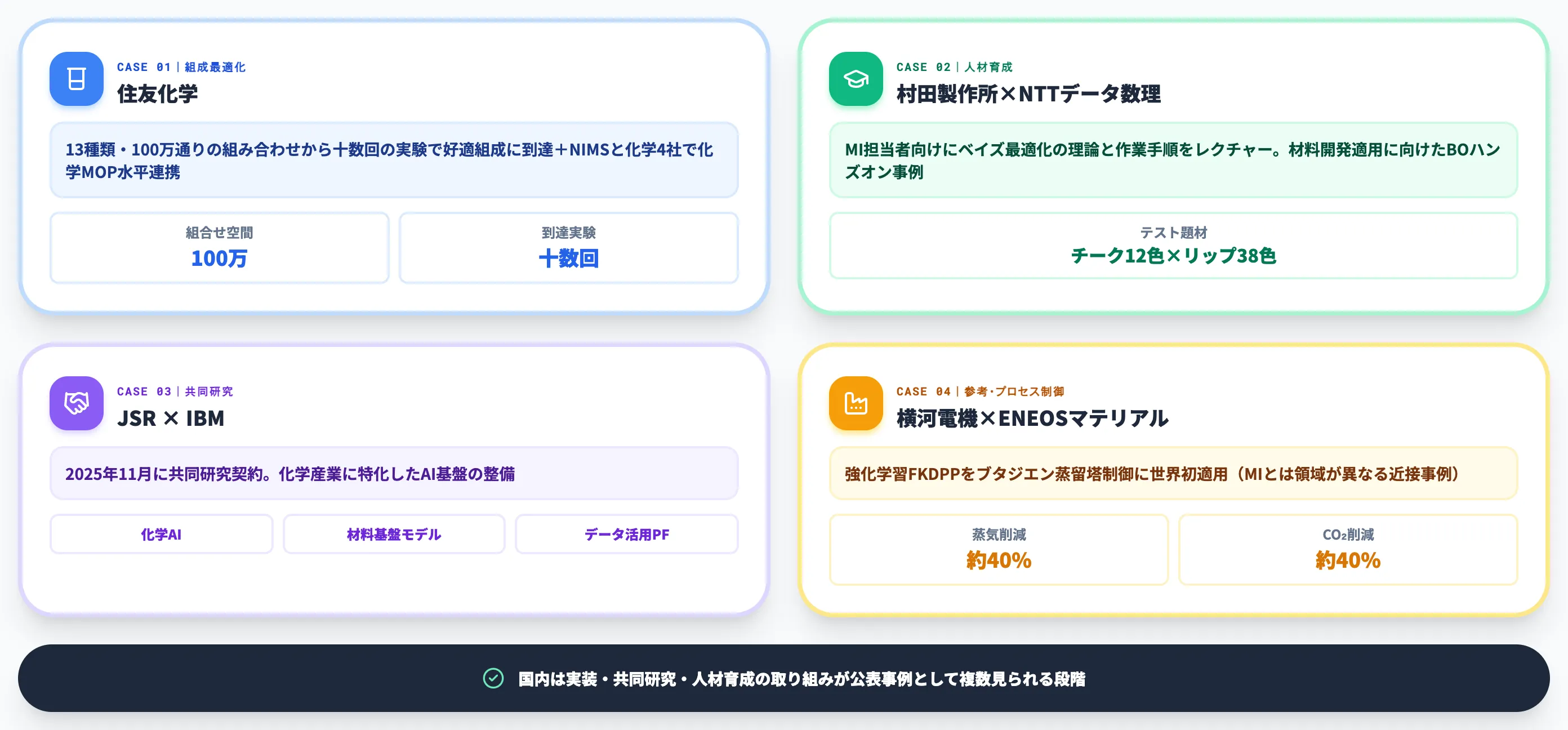Viewport: 1568px width, 730px height.
Task: Click the CASE 04 | 参考·プロセス制御 label
Action: [x=980, y=391]
